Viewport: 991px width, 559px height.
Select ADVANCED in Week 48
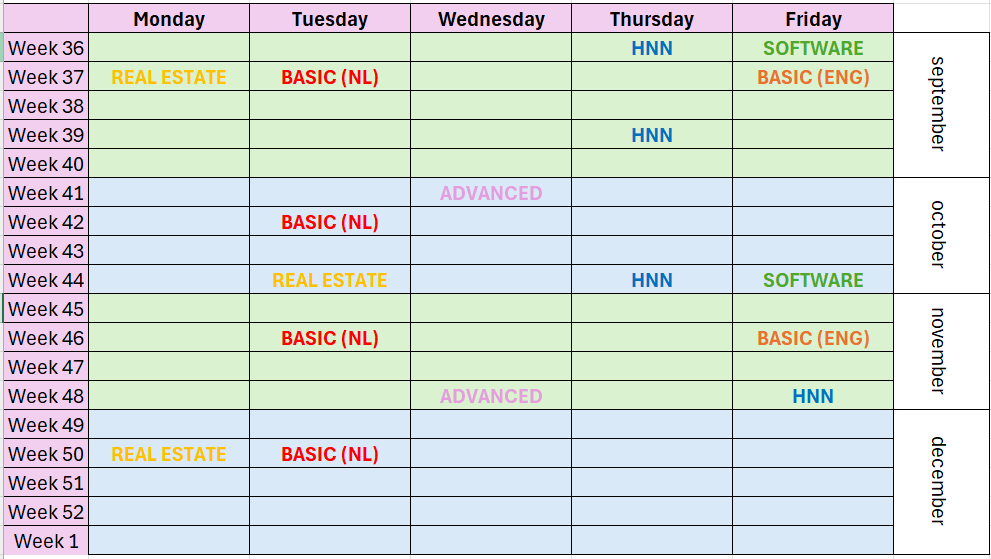tap(491, 396)
